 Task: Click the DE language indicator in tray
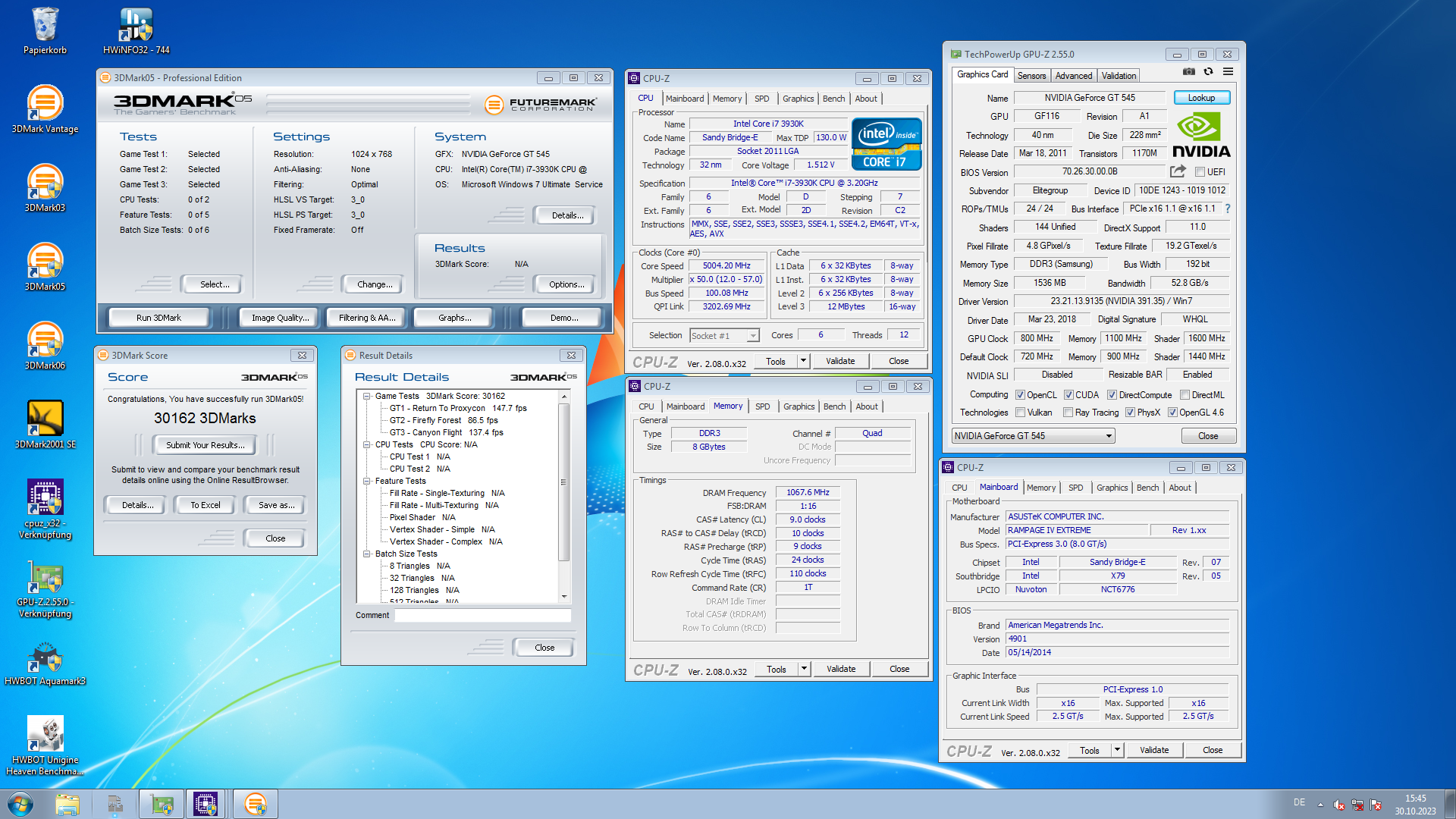[x=1299, y=802]
